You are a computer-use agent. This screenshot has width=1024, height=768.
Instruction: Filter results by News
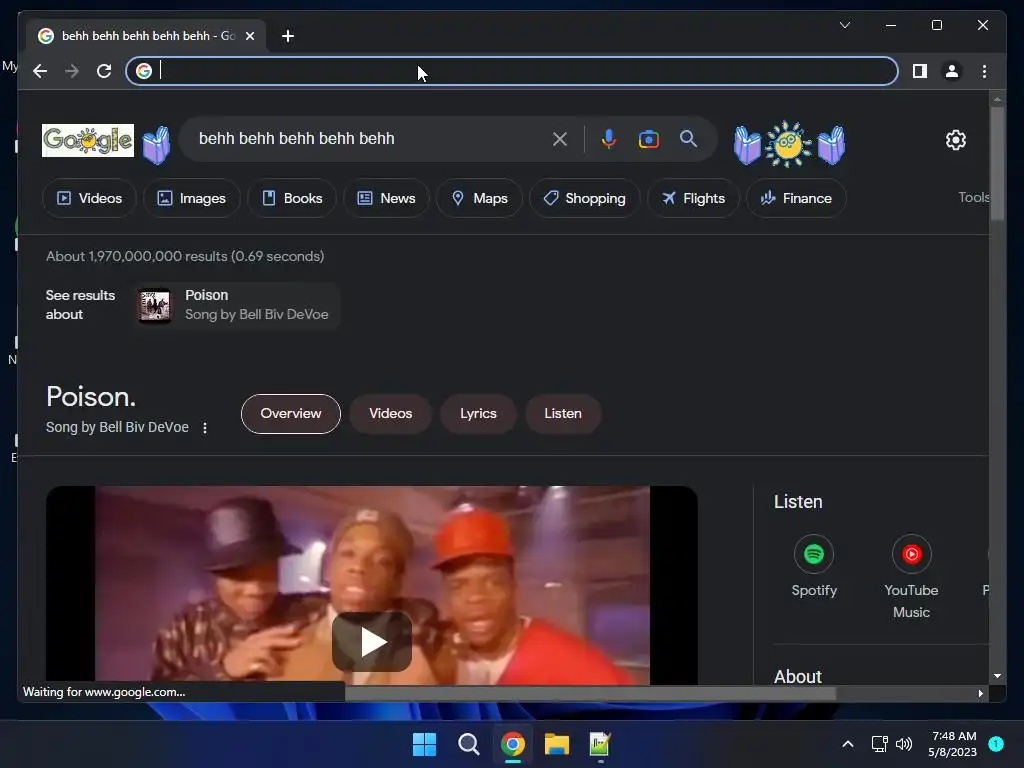click(x=386, y=198)
